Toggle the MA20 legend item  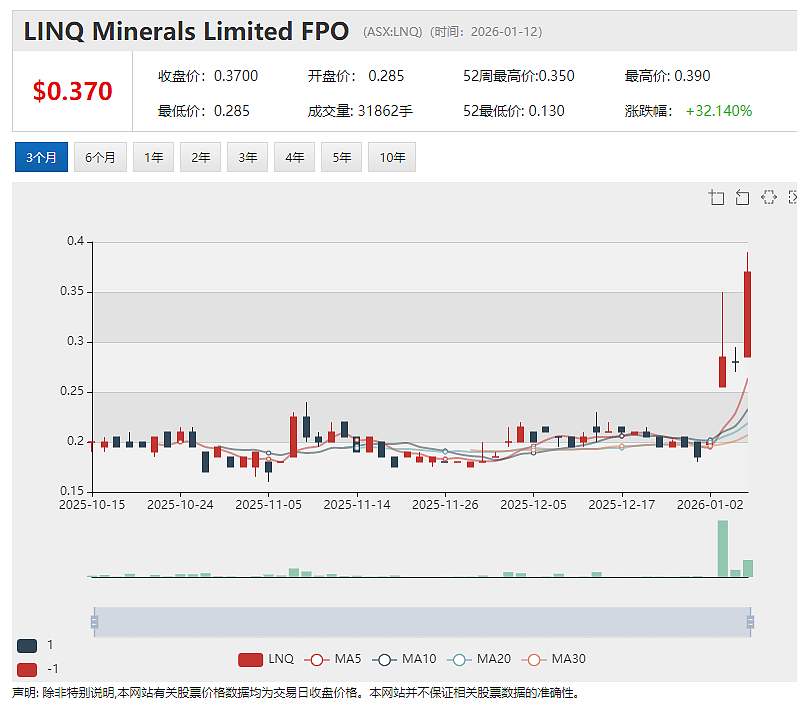point(478,659)
